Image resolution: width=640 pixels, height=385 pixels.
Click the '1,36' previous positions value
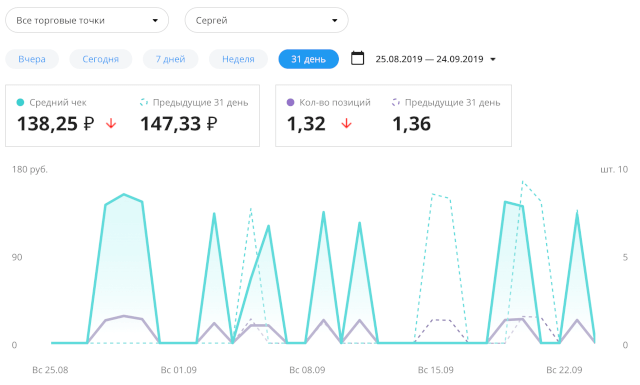click(x=411, y=124)
